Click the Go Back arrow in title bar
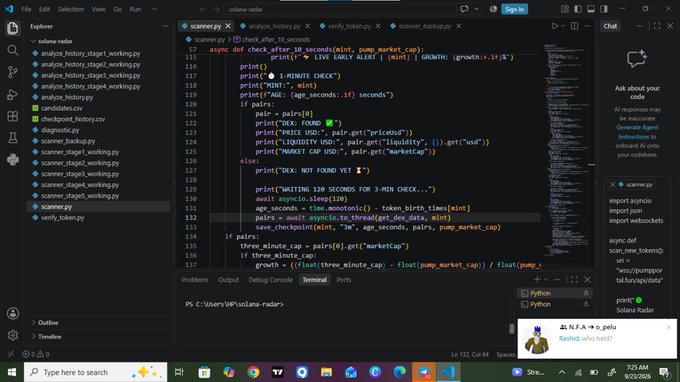The image size is (680, 382). point(203,9)
